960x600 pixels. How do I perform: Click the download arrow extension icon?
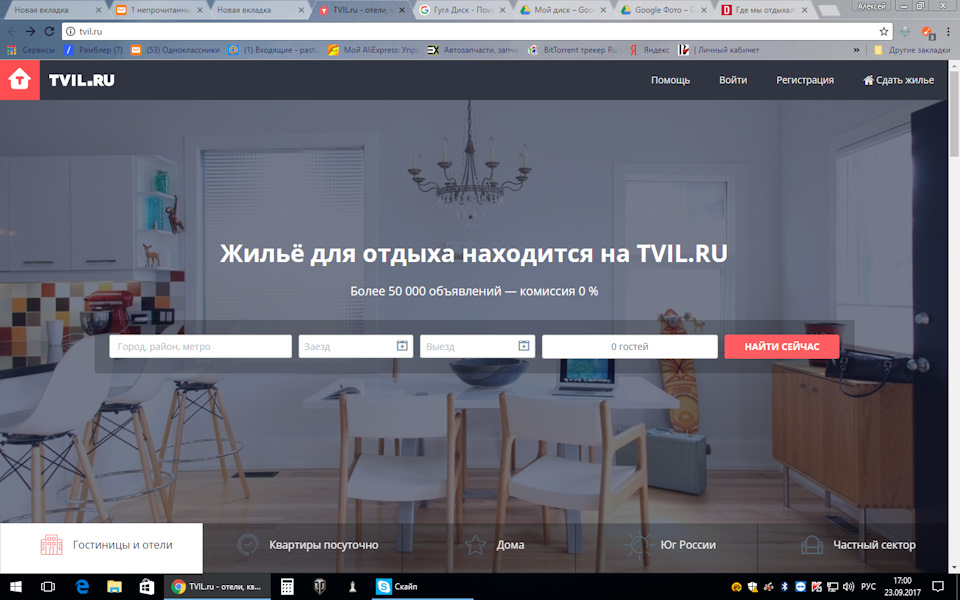tap(905, 31)
